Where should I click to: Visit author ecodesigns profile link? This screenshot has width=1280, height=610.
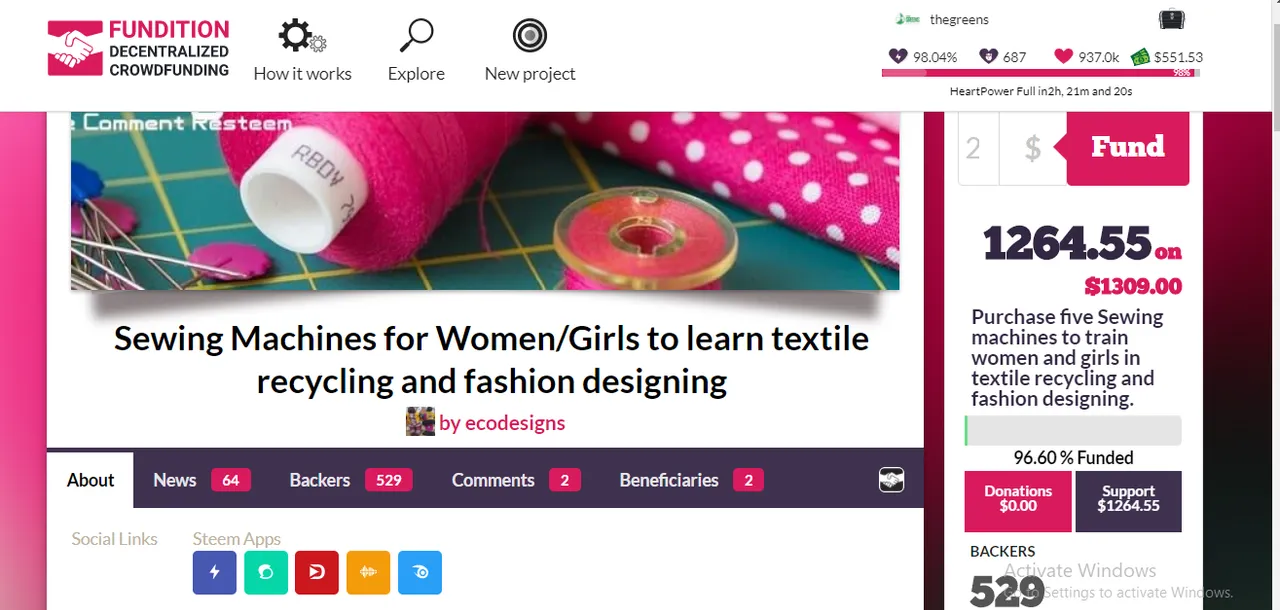(x=502, y=423)
